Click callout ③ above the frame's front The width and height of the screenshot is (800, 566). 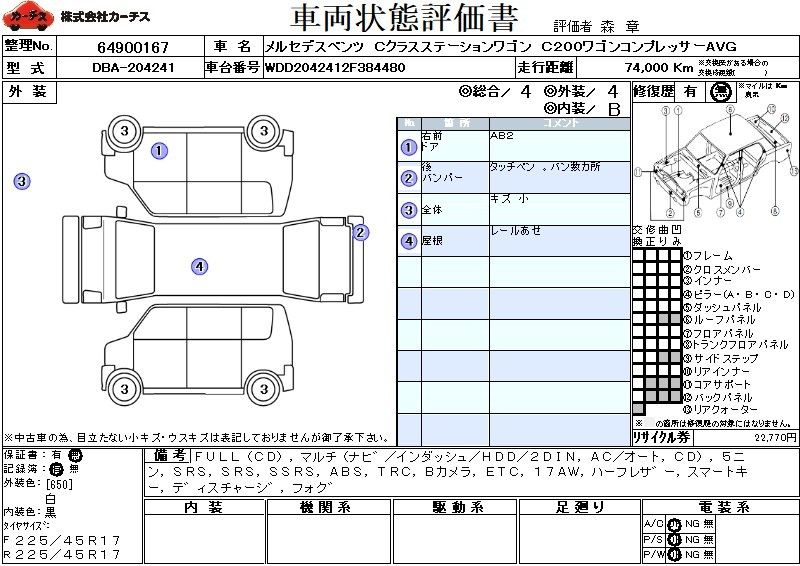tap(666, 110)
